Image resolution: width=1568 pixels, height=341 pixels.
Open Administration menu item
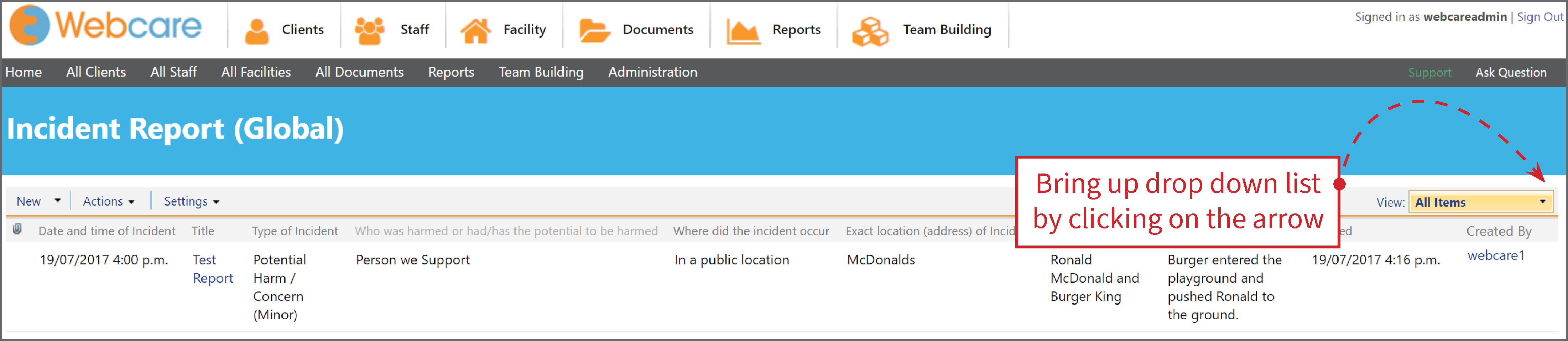tap(653, 72)
